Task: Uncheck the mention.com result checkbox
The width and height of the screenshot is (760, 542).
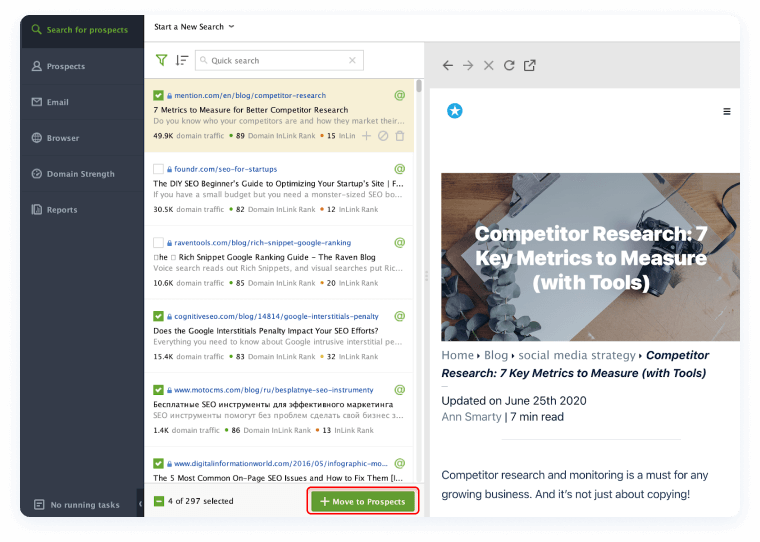Action: pyautogui.click(x=158, y=96)
